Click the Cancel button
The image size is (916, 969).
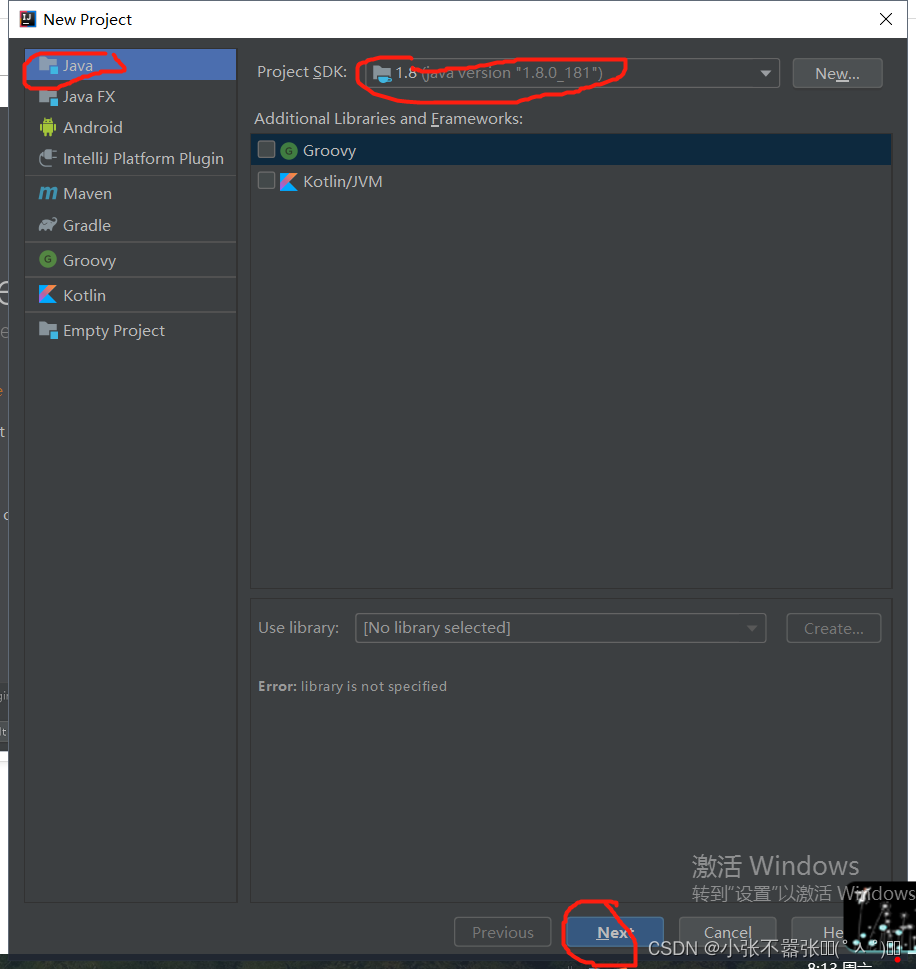point(727,932)
